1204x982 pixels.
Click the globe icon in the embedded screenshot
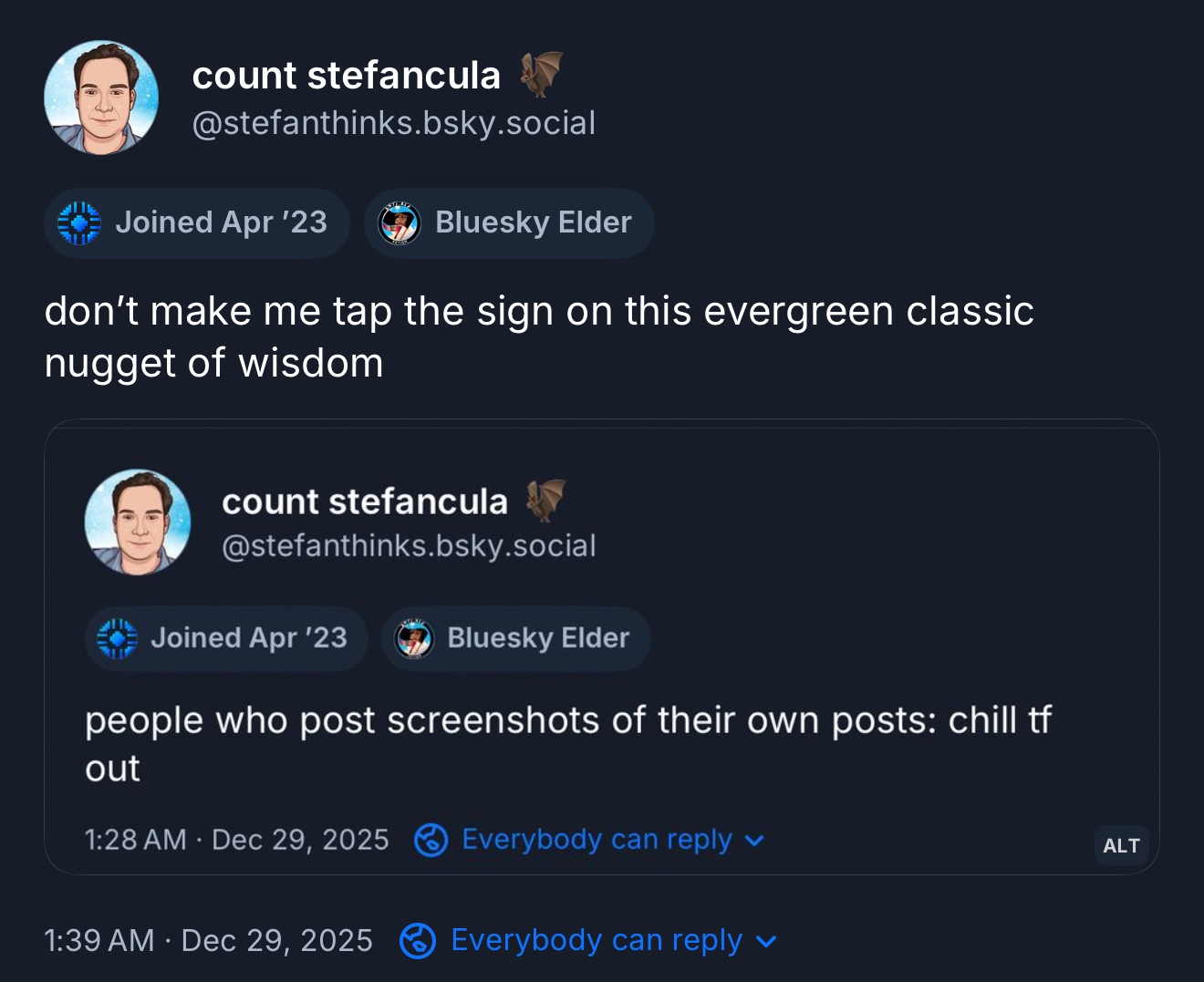(431, 840)
